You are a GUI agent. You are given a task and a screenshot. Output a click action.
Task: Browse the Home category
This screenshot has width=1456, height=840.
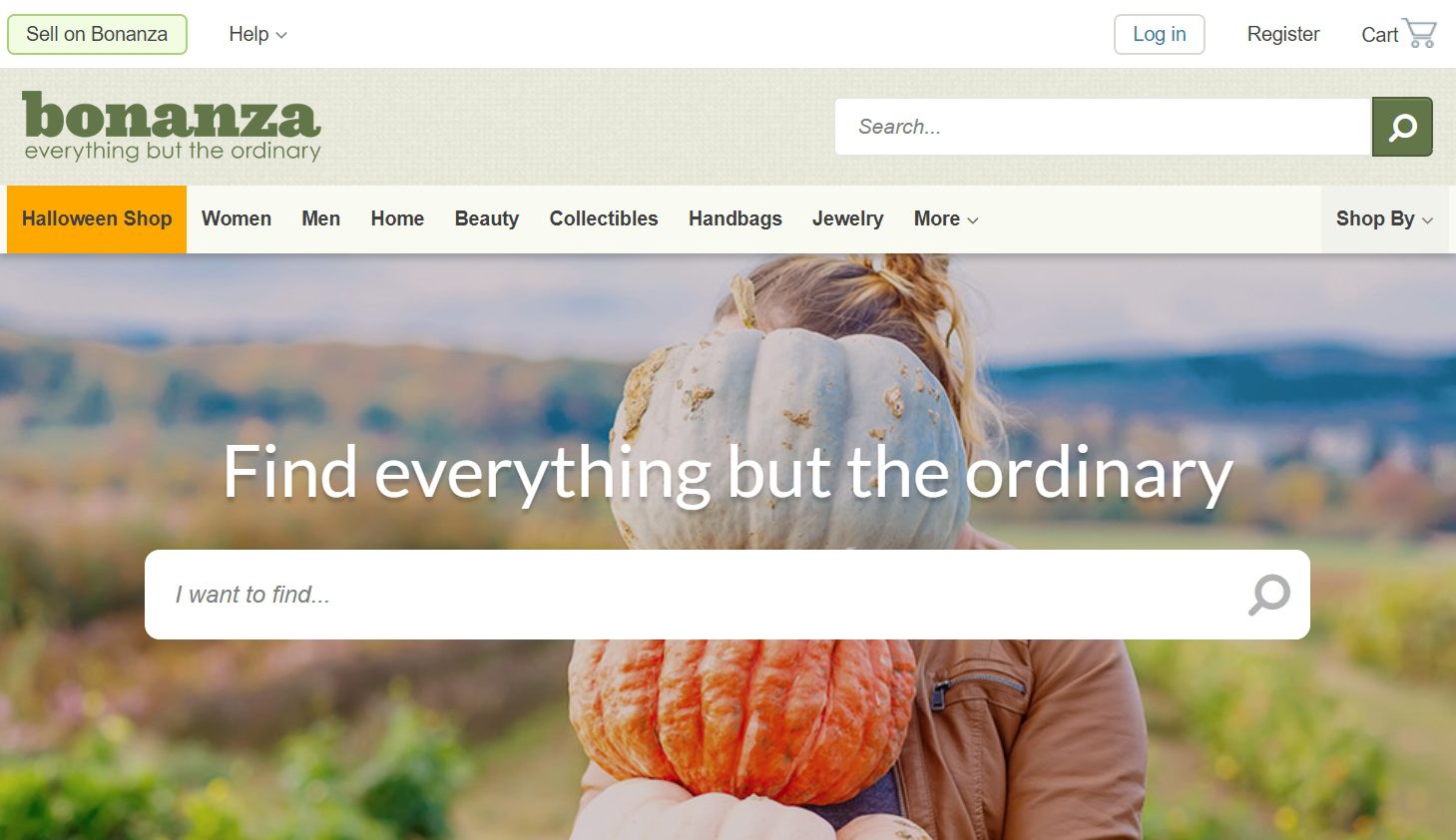(x=397, y=218)
